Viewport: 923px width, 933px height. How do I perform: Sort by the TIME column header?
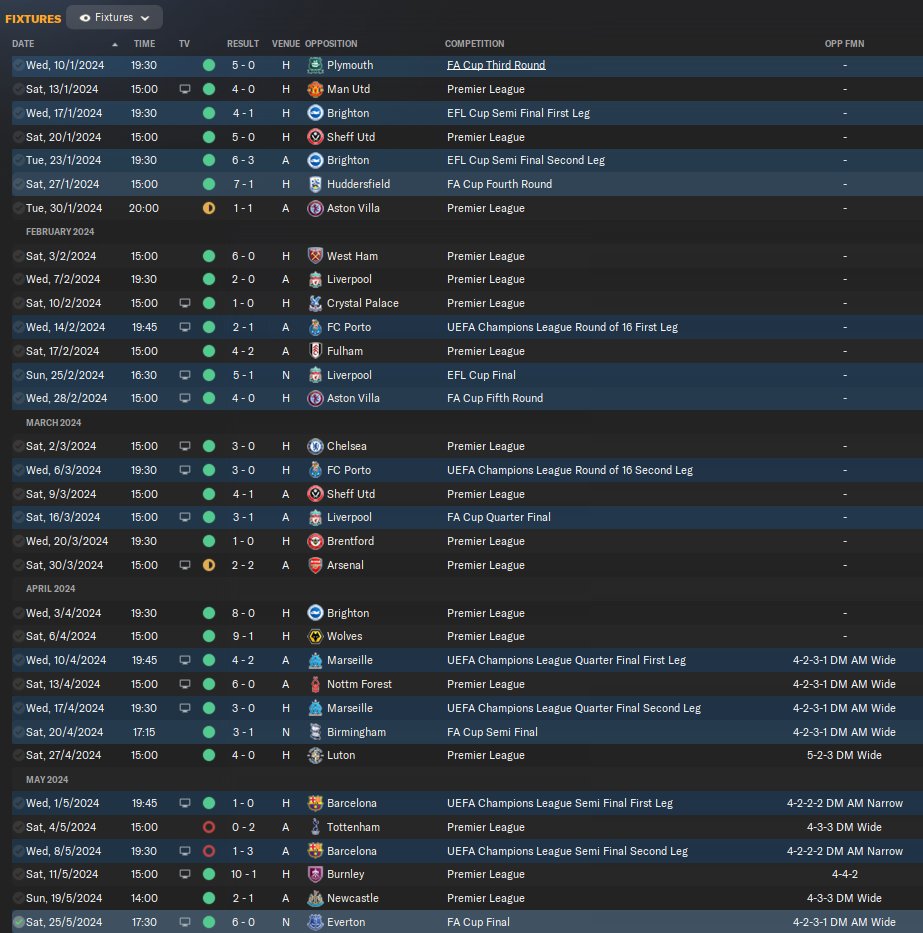coord(144,44)
